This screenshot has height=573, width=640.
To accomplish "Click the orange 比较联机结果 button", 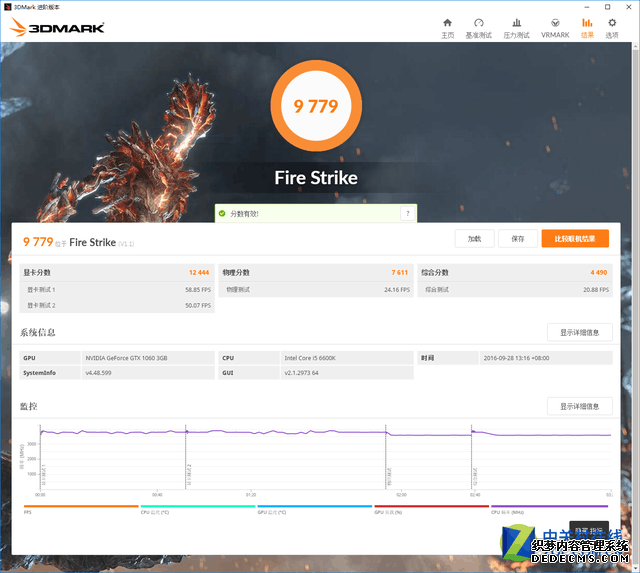I will pos(575,239).
